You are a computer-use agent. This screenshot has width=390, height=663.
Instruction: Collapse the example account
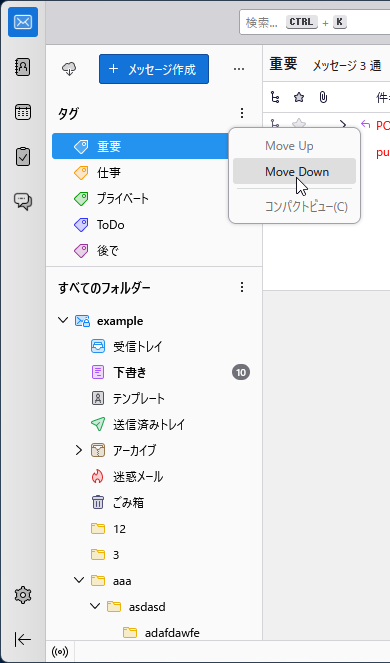point(63,321)
